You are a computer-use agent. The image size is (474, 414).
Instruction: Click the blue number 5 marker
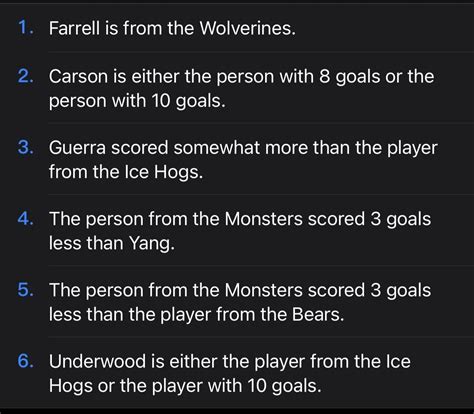pyautogui.click(x=25, y=290)
